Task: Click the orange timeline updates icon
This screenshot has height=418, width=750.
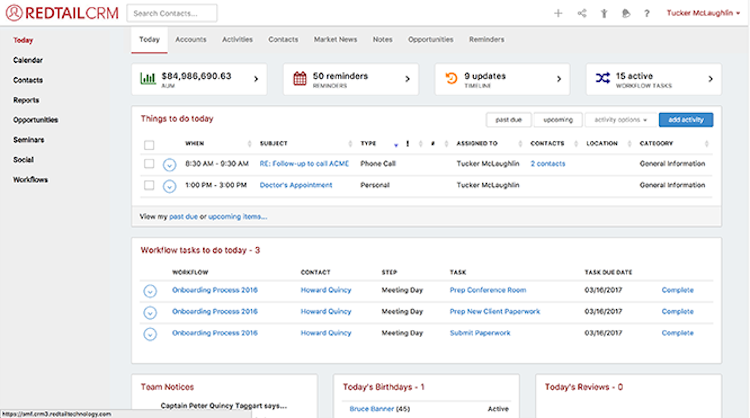Action: pyautogui.click(x=451, y=78)
